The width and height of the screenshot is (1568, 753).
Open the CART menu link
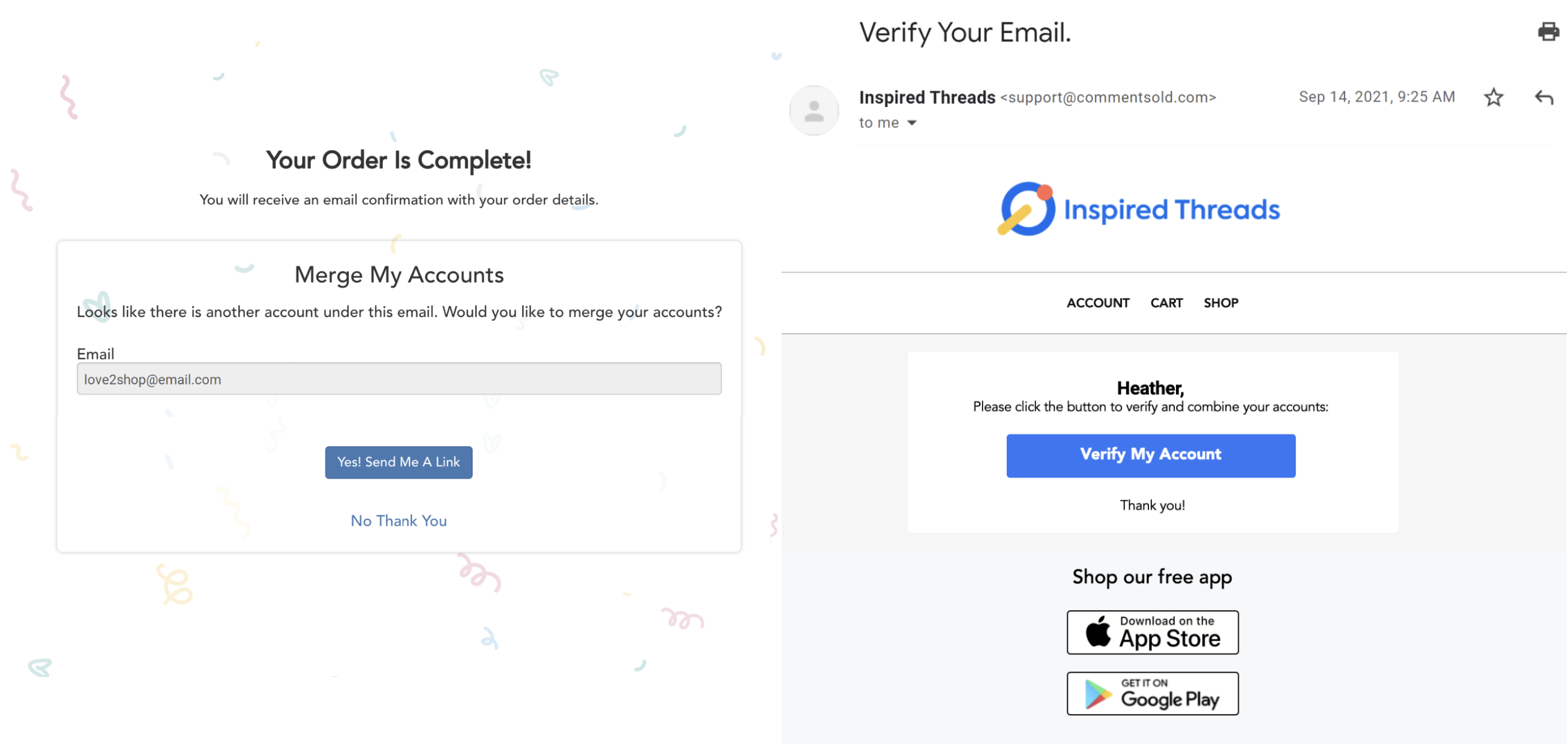tap(1166, 303)
